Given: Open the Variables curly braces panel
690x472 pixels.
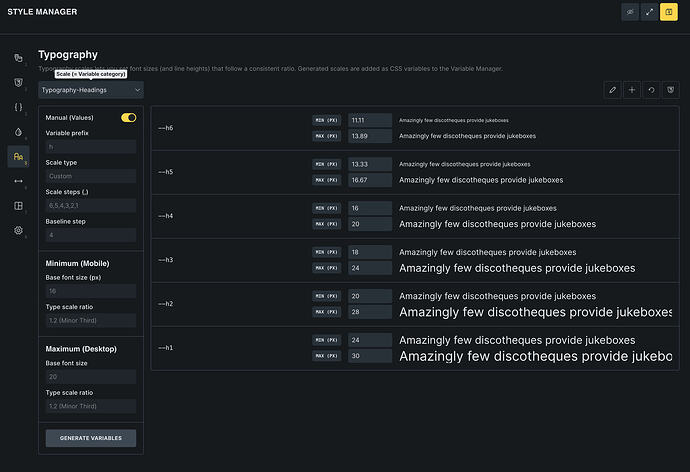Looking at the screenshot, I should [x=18, y=107].
